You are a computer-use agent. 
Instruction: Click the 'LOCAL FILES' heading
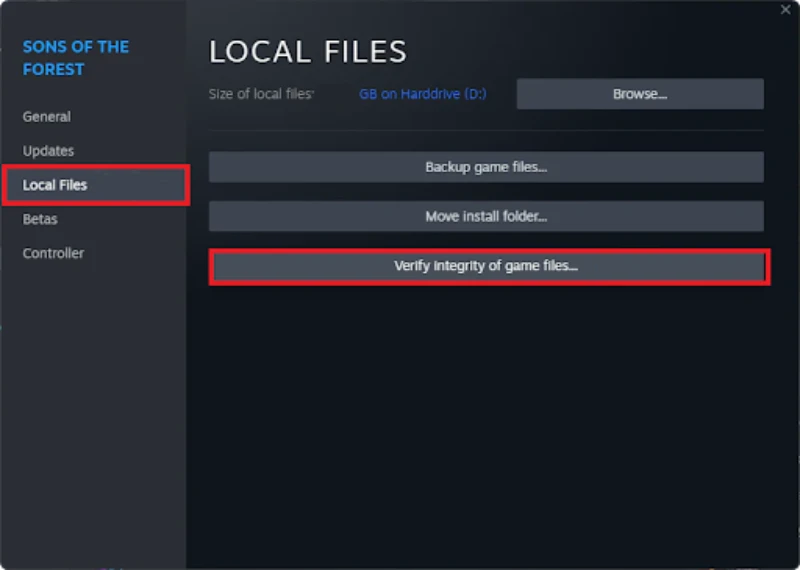coord(308,52)
